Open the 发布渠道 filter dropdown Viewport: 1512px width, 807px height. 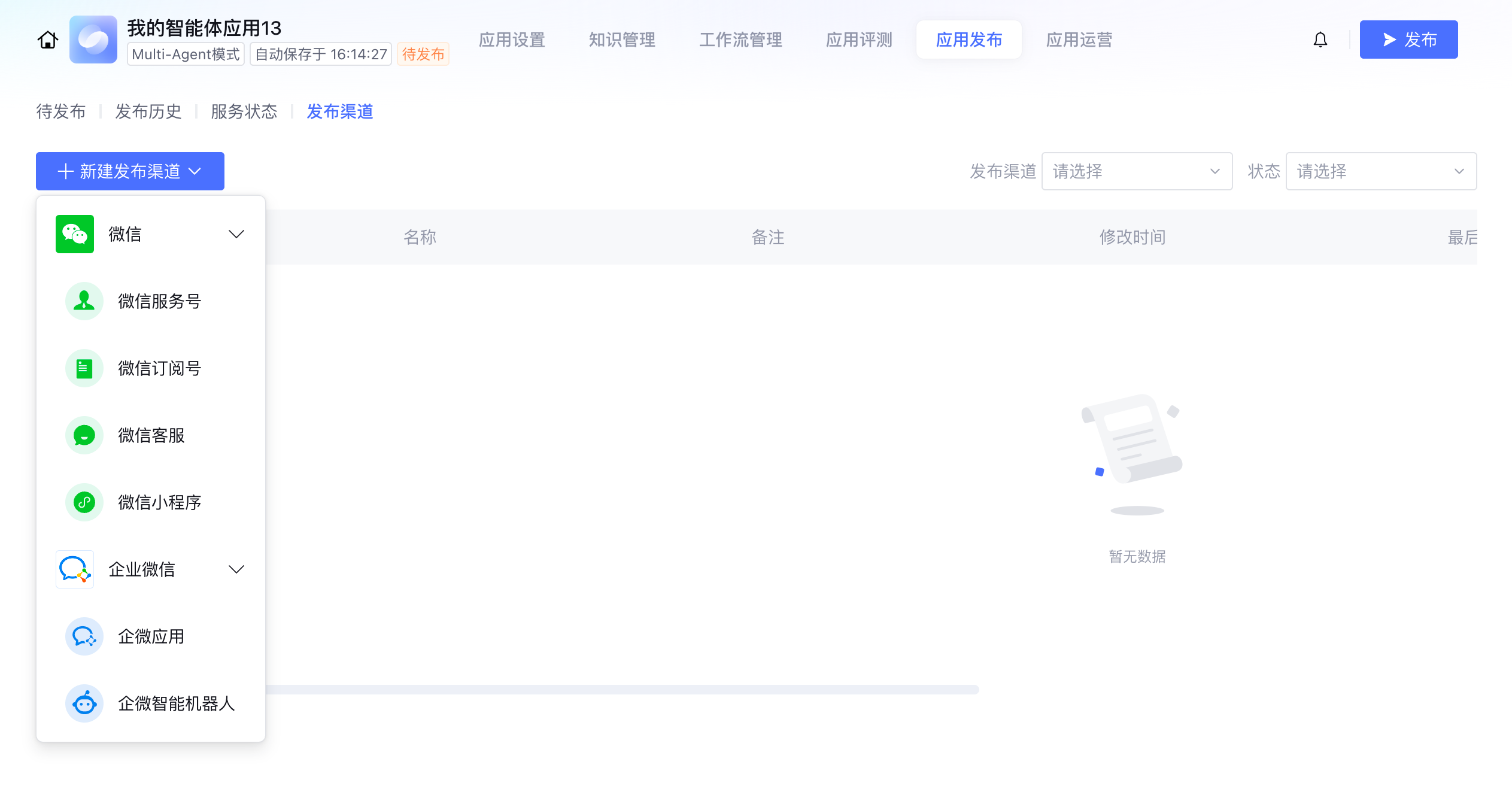tap(1136, 172)
